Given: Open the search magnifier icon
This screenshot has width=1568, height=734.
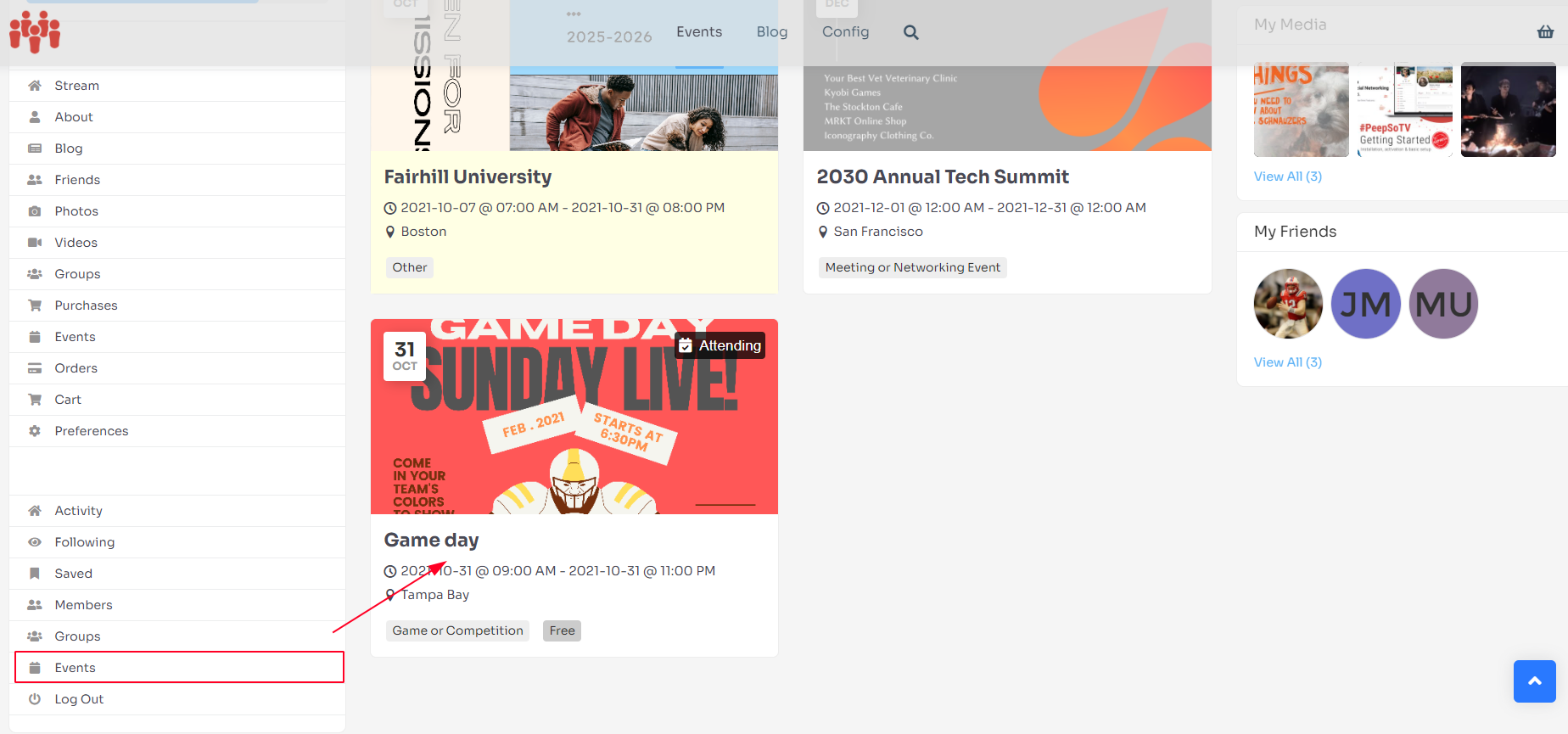Looking at the screenshot, I should 911,32.
